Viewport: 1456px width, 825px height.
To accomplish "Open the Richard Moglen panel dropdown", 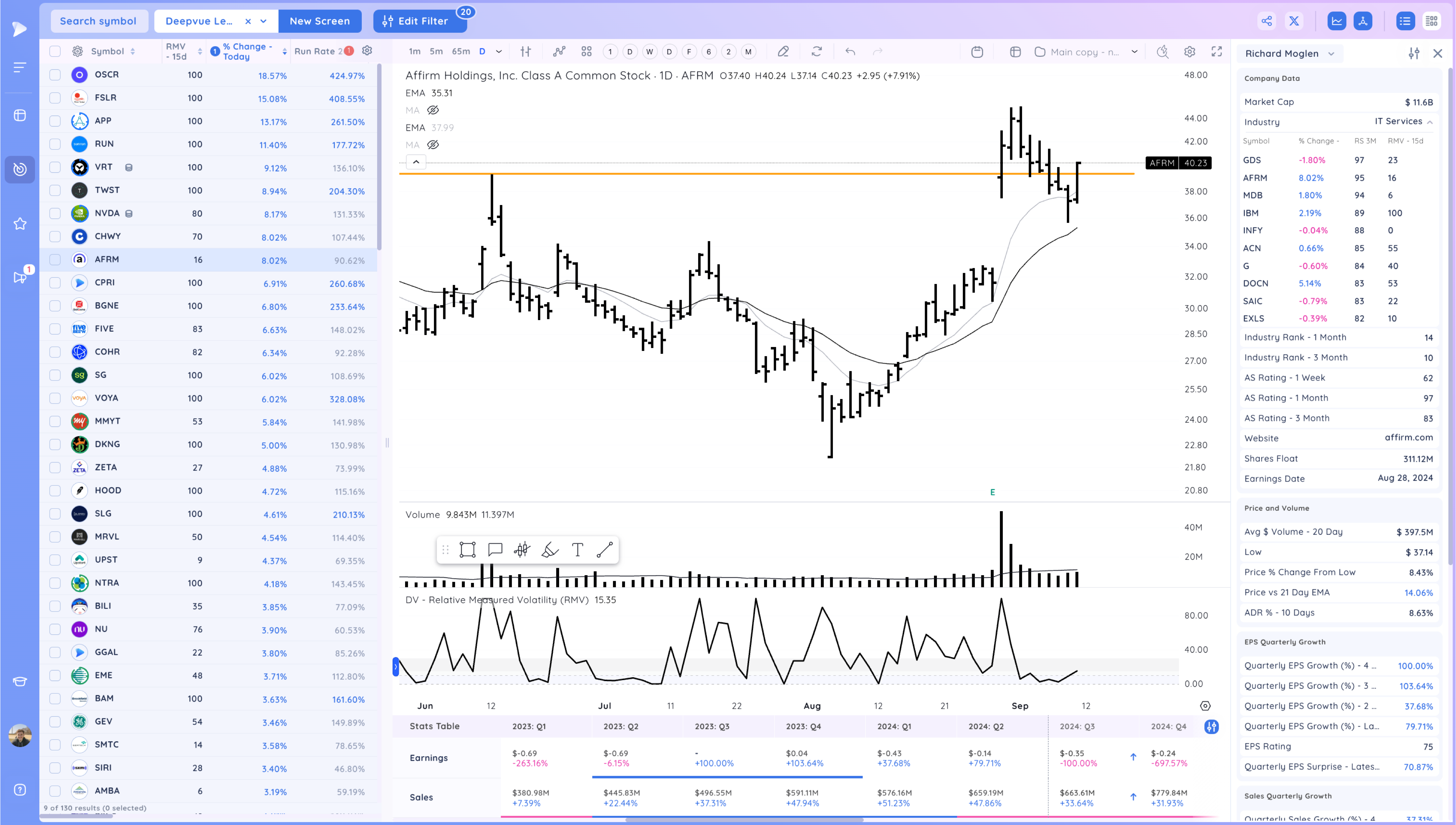I will [1332, 54].
